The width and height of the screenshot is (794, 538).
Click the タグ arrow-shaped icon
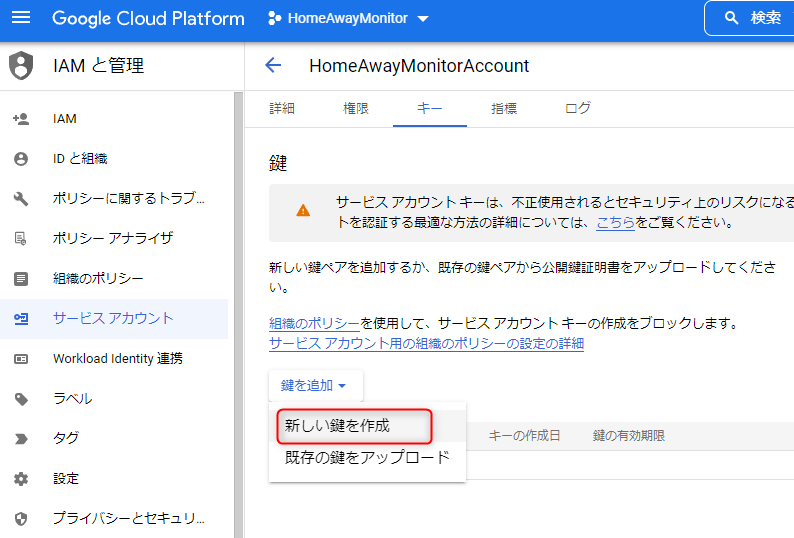point(21,439)
